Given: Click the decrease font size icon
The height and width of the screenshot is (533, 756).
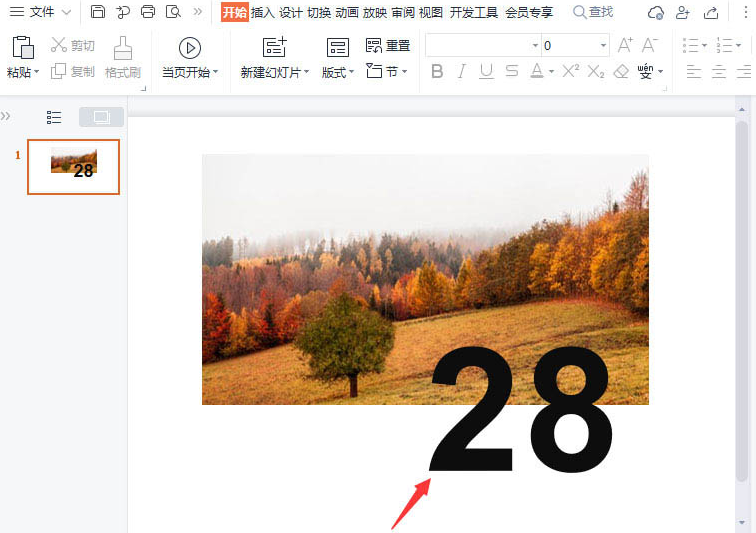Looking at the screenshot, I should pyautogui.click(x=649, y=45).
